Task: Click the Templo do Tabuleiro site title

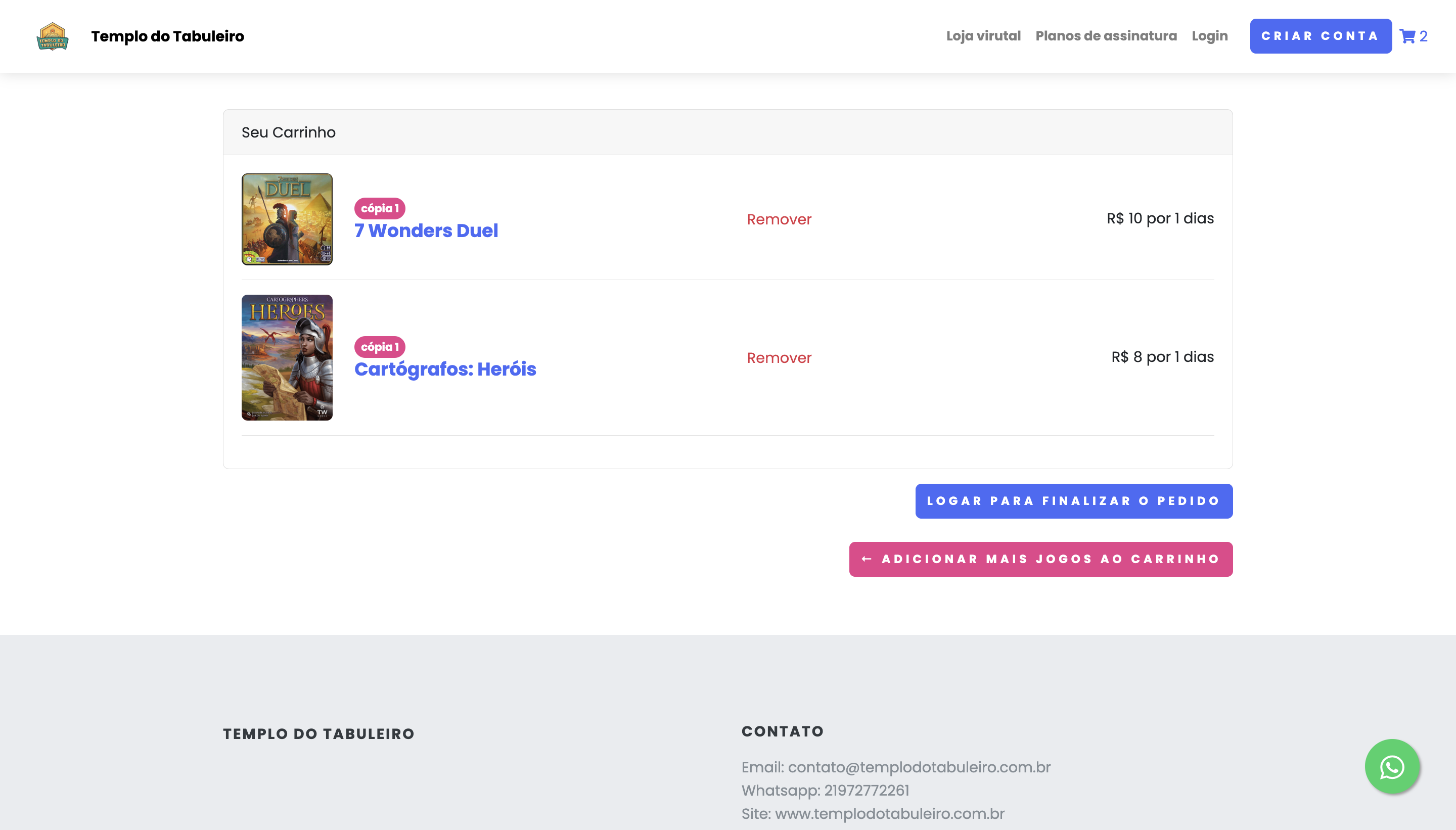Action: point(168,36)
